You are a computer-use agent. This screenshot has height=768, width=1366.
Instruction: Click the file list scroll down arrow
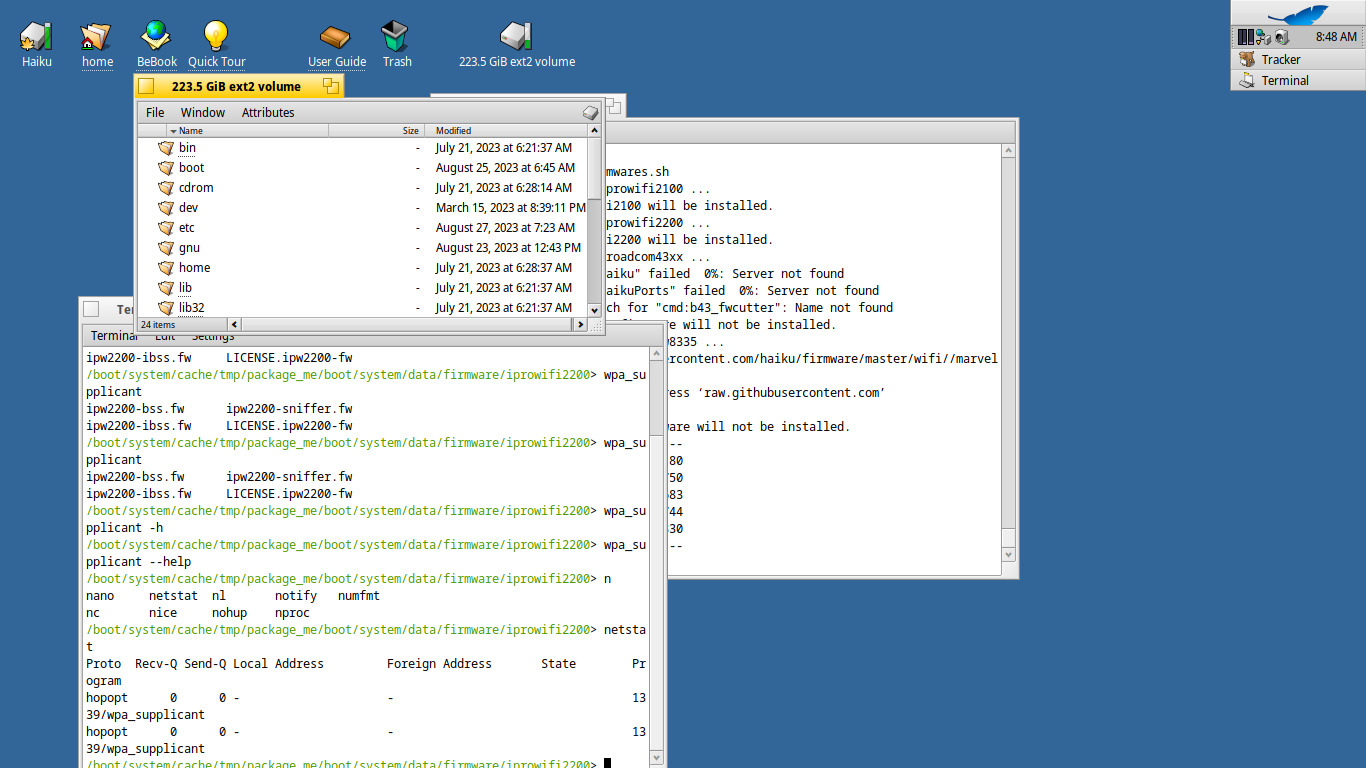point(596,310)
